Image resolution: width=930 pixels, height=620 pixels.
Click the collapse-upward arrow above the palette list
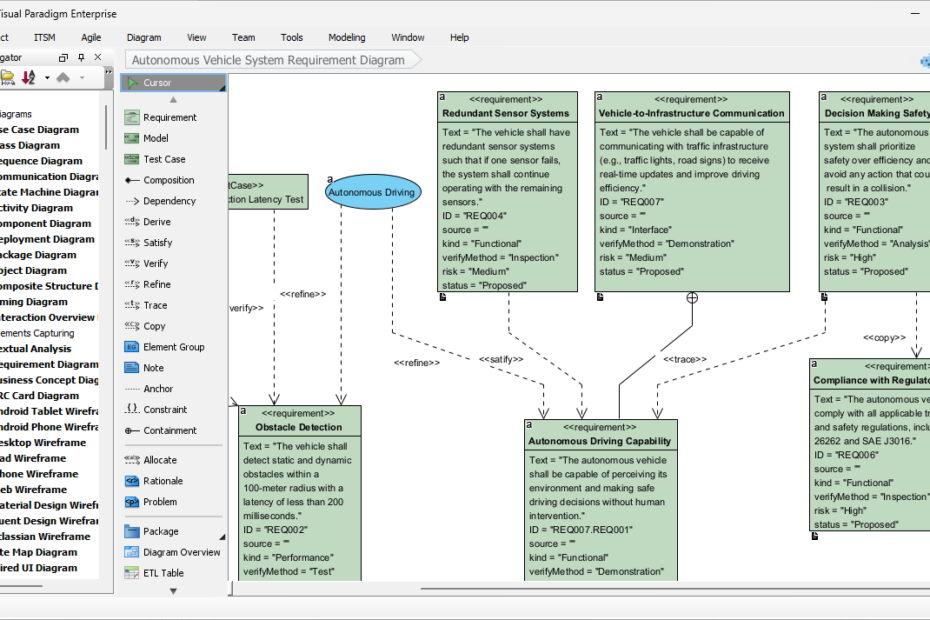173,99
